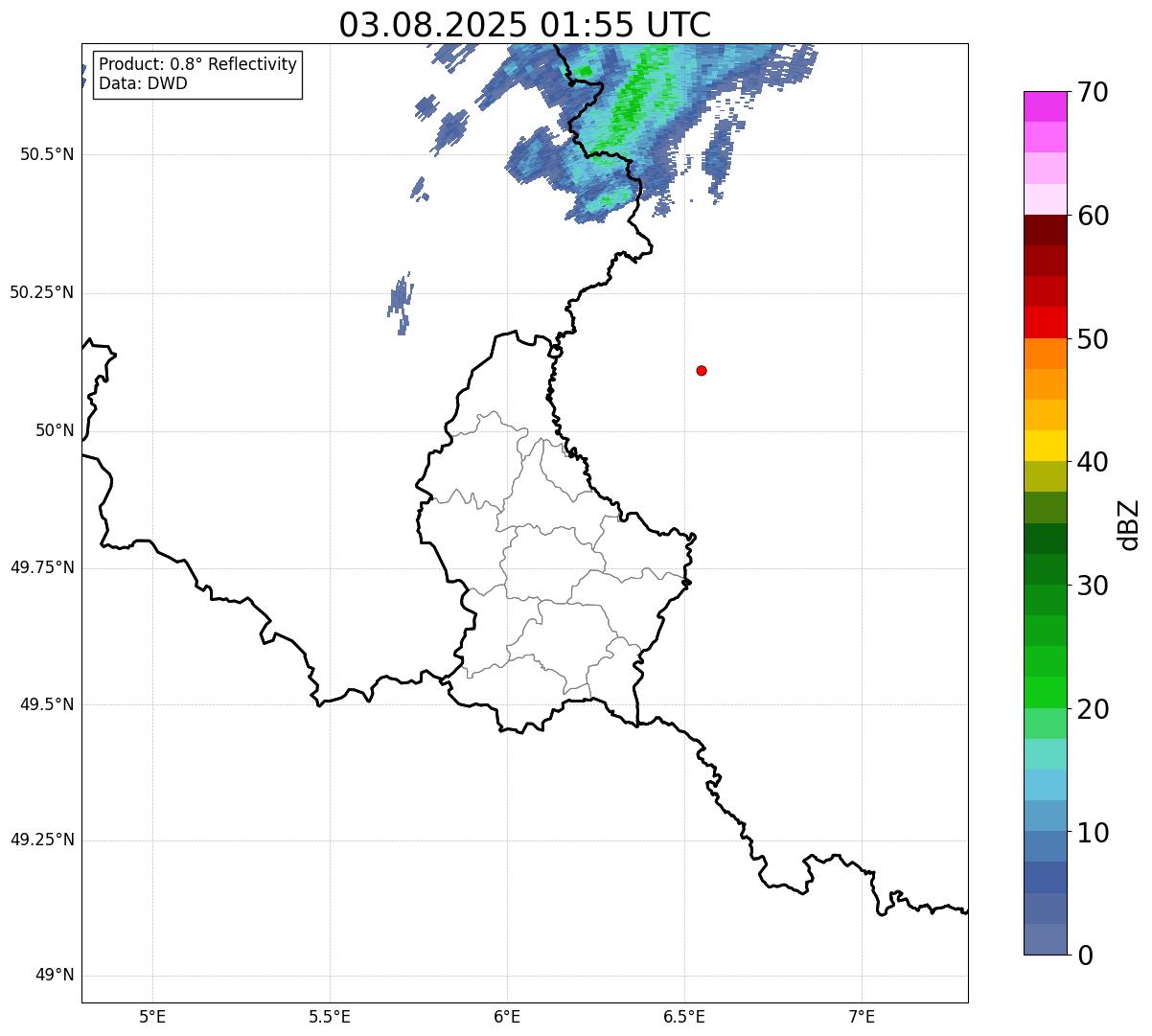
Task: Click the 5°E longitude label
Action: point(152,1016)
